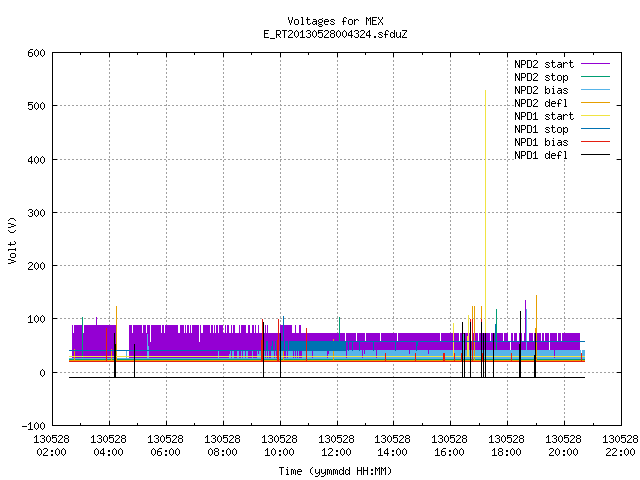Viewport: 640px width, 480px height.
Task: Click the E_RT20130528004324.sfduZ filename subtitle
Action: (x=336, y=34)
